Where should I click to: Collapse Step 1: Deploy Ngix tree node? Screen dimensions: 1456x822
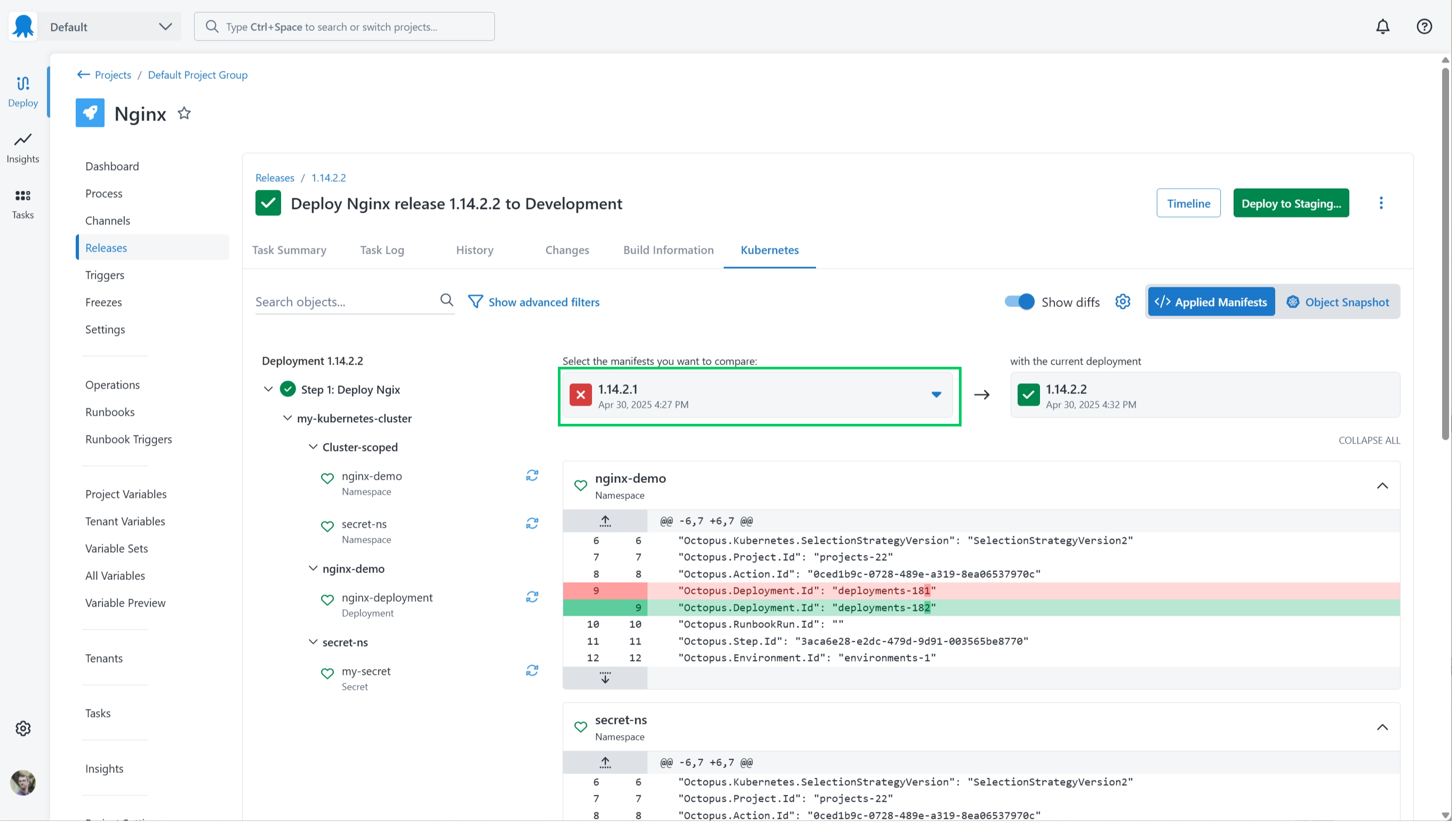(x=268, y=389)
